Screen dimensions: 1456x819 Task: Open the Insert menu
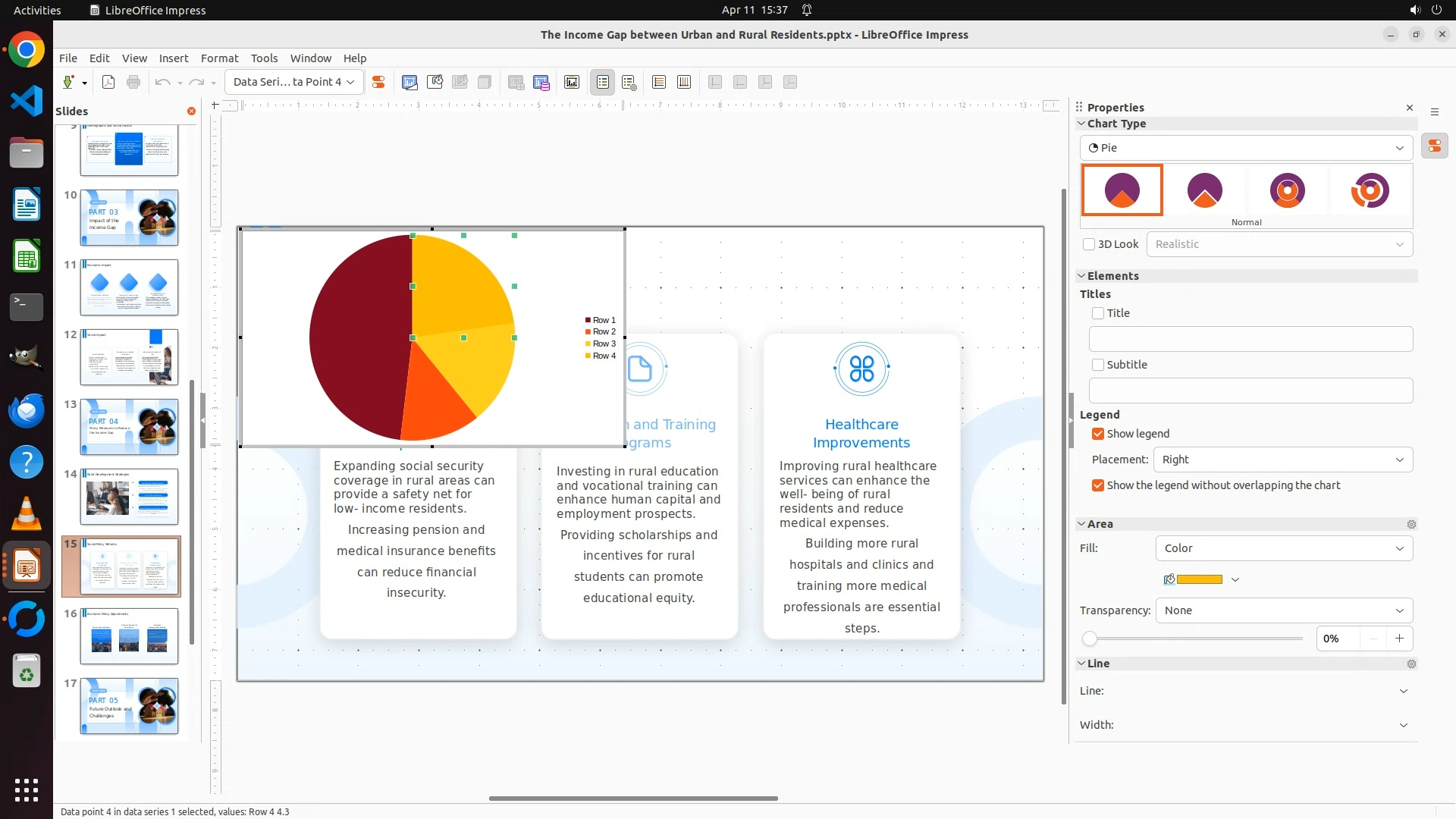coord(174,58)
